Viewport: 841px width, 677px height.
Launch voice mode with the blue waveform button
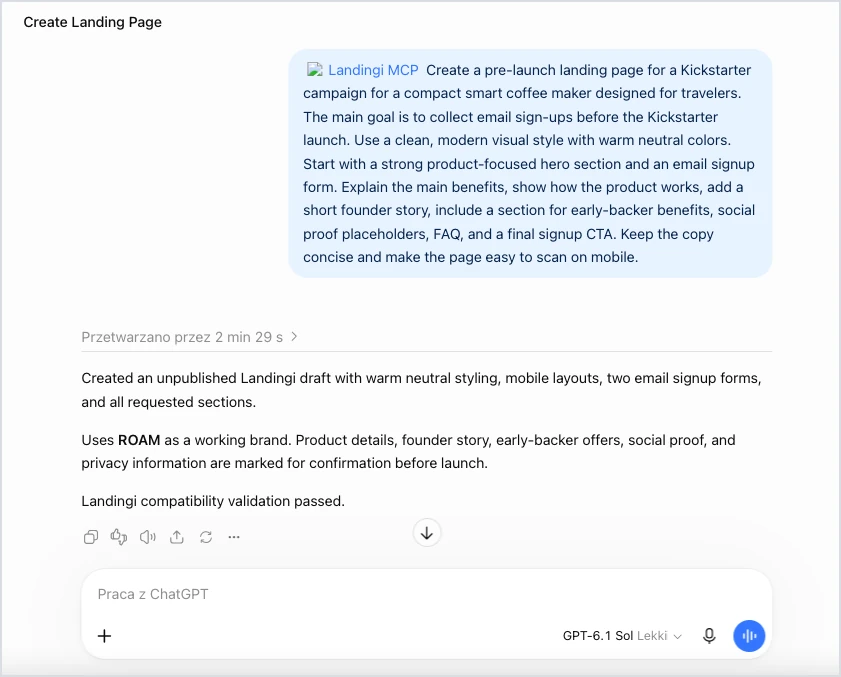point(749,636)
